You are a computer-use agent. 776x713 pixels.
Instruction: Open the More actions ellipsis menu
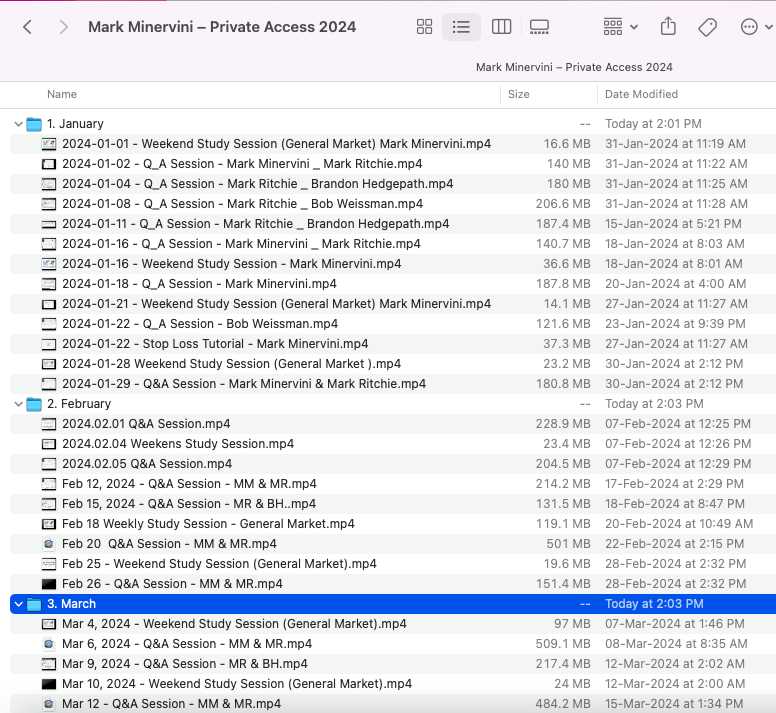[x=756, y=27]
